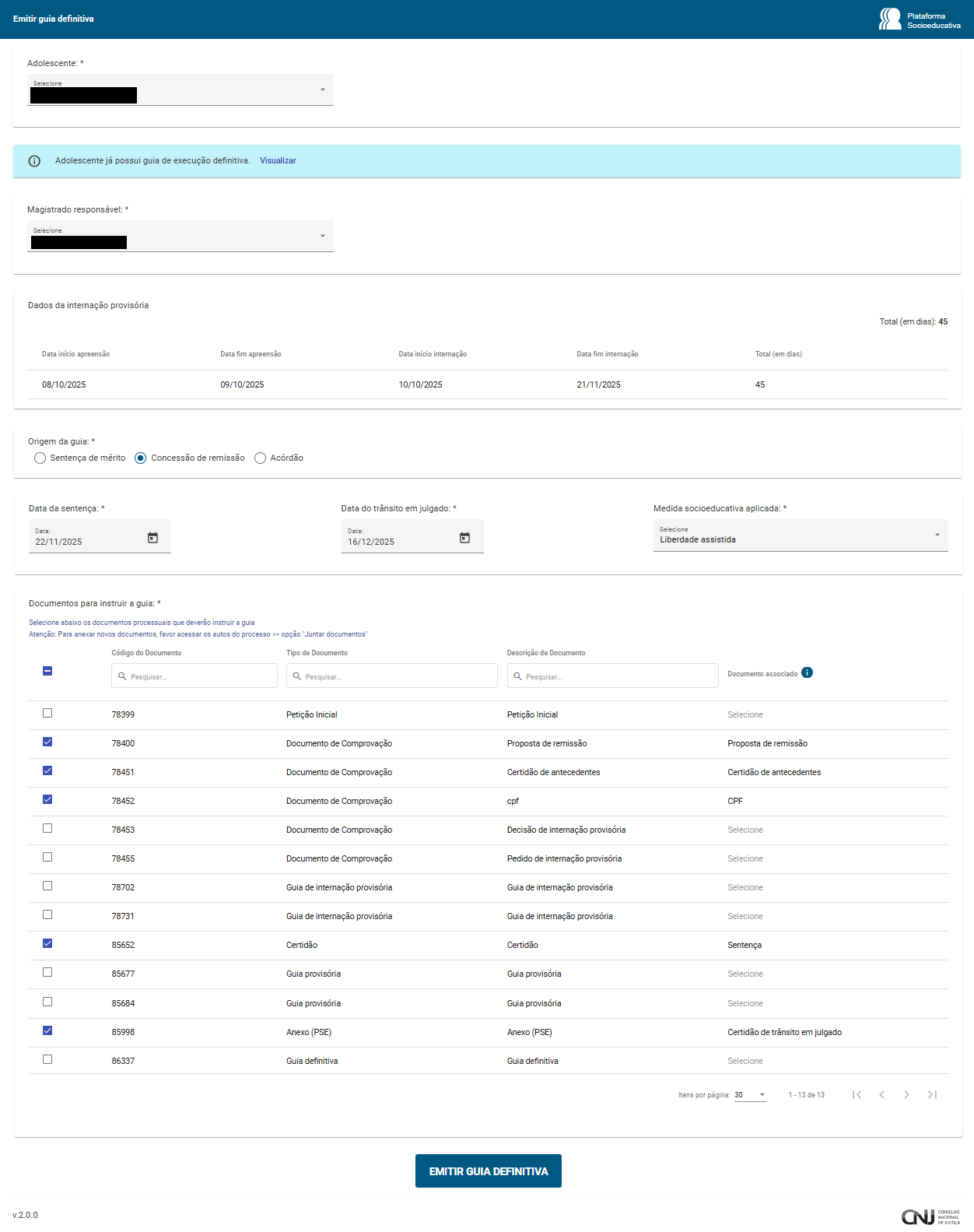Click the Decisão de internação provisória description
The image size is (974, 1232).
point(566,830)
